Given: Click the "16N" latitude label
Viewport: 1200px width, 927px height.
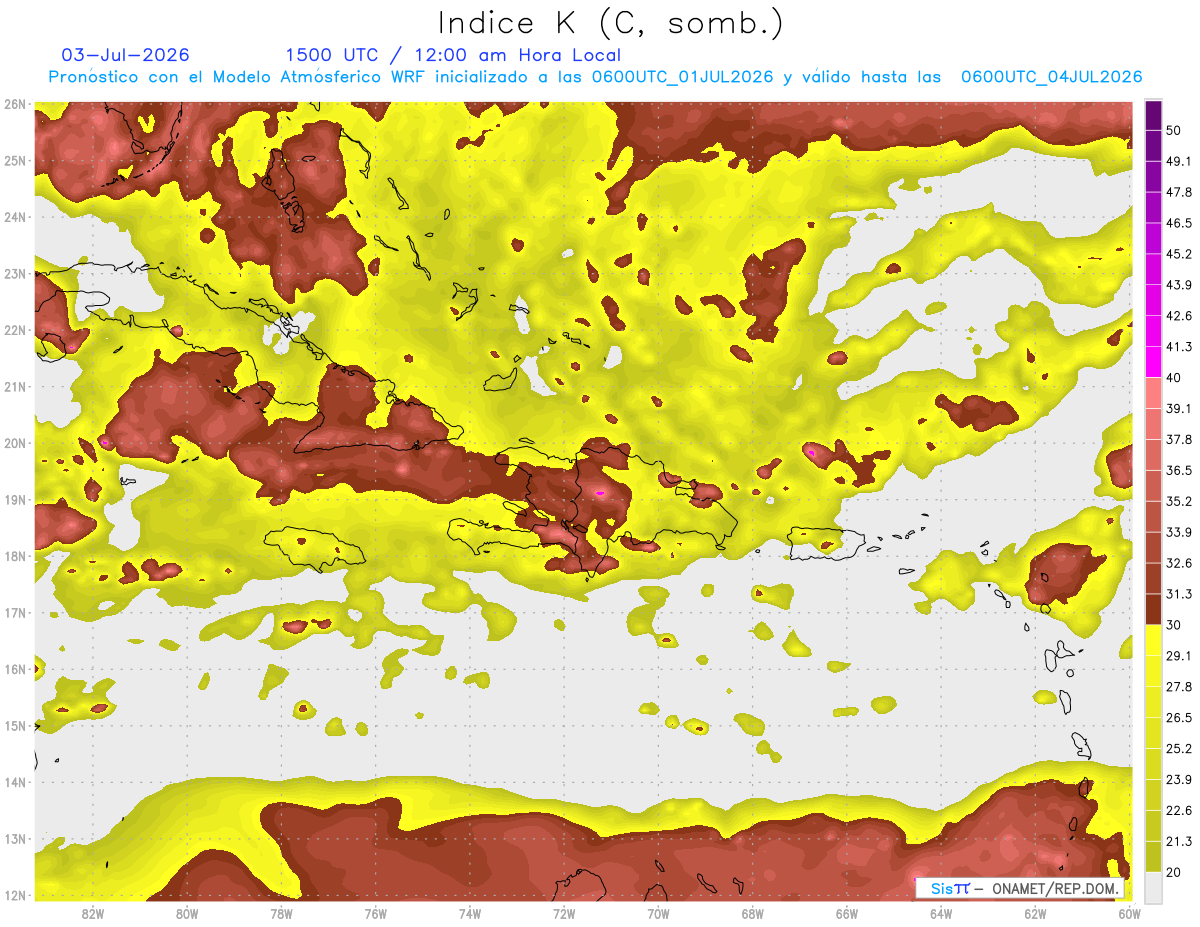Looking at the screenshot, I should (x=14, y=669).
